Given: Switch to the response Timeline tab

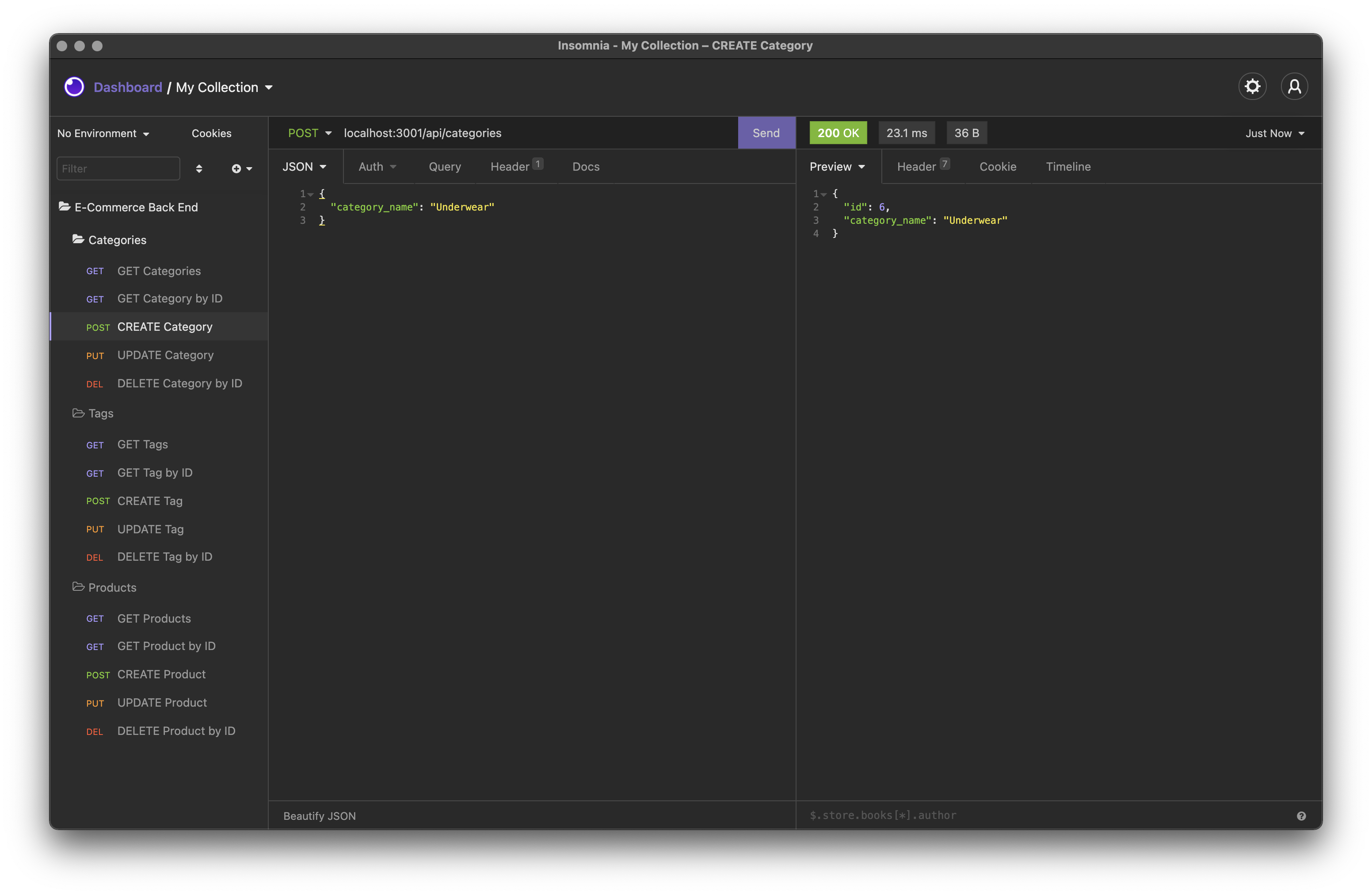Looking at the screenshot, I should (x=1067, y=167).
